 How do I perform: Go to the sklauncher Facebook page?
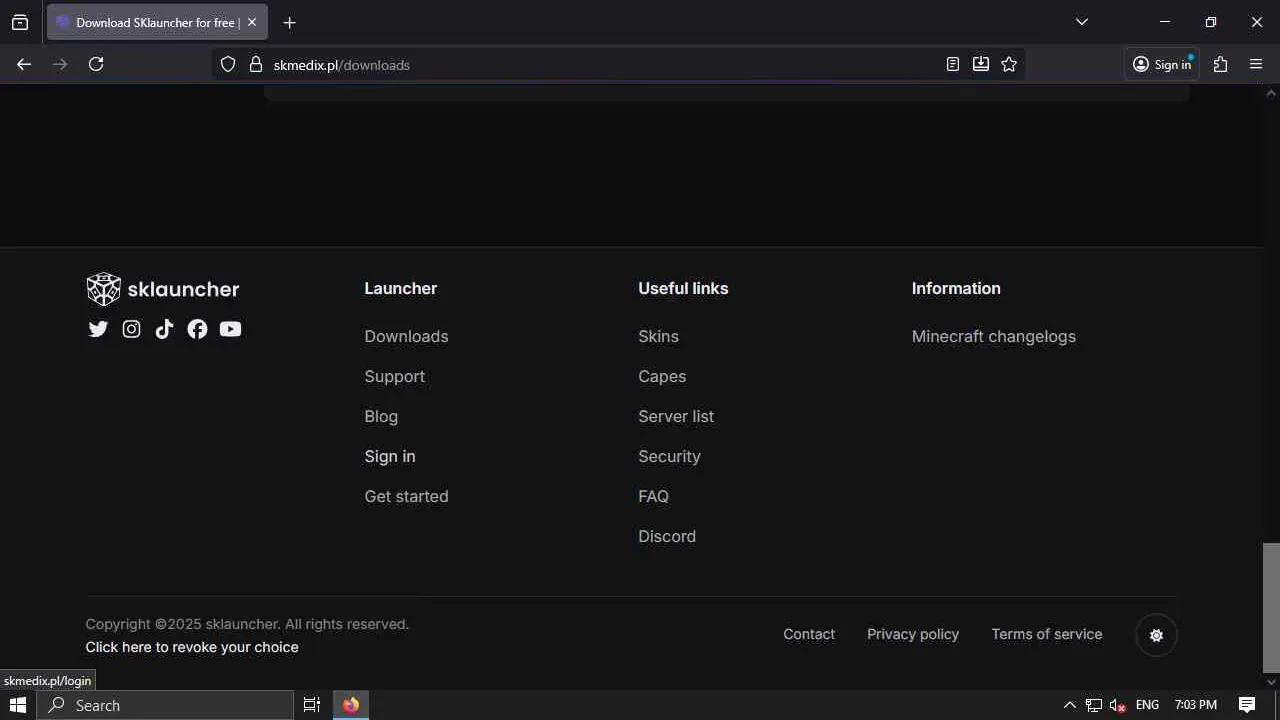pos(197,329)
